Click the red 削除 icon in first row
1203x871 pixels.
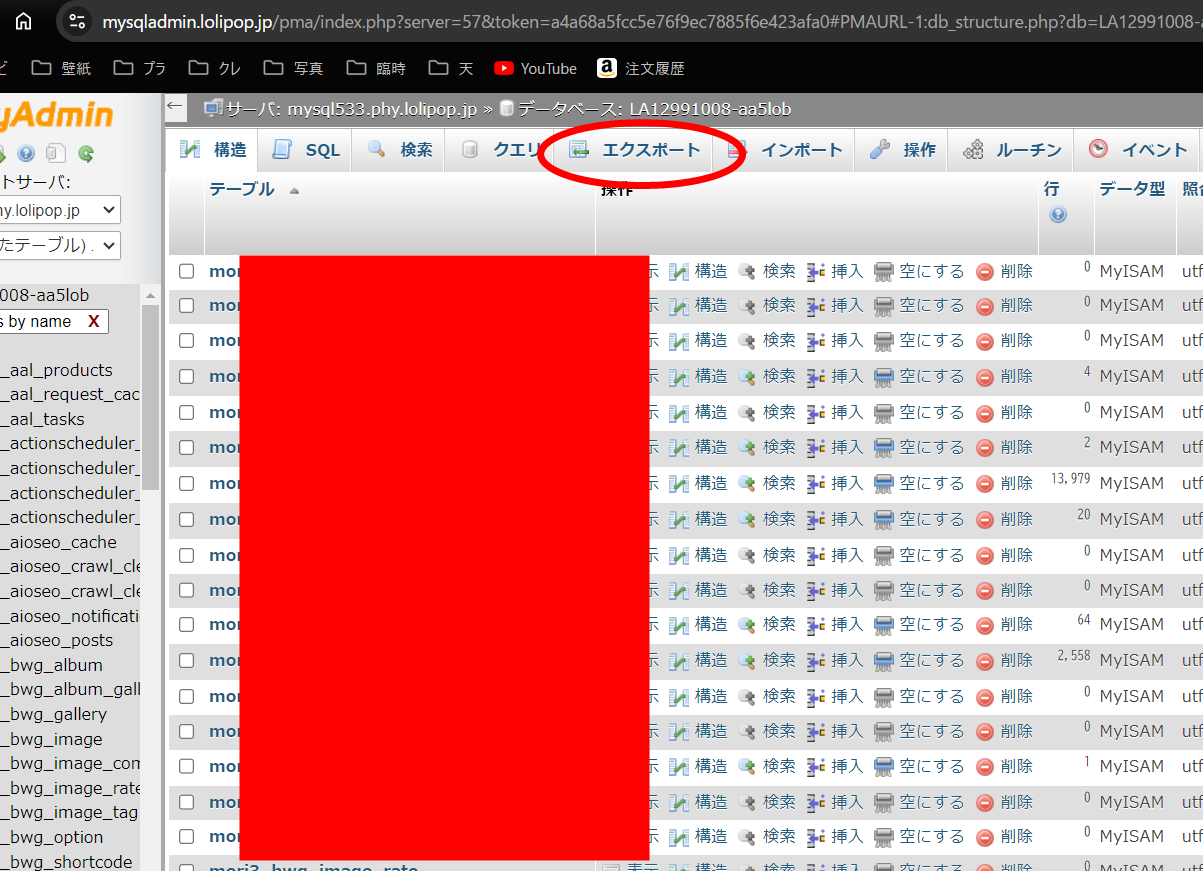coord(985,271)
